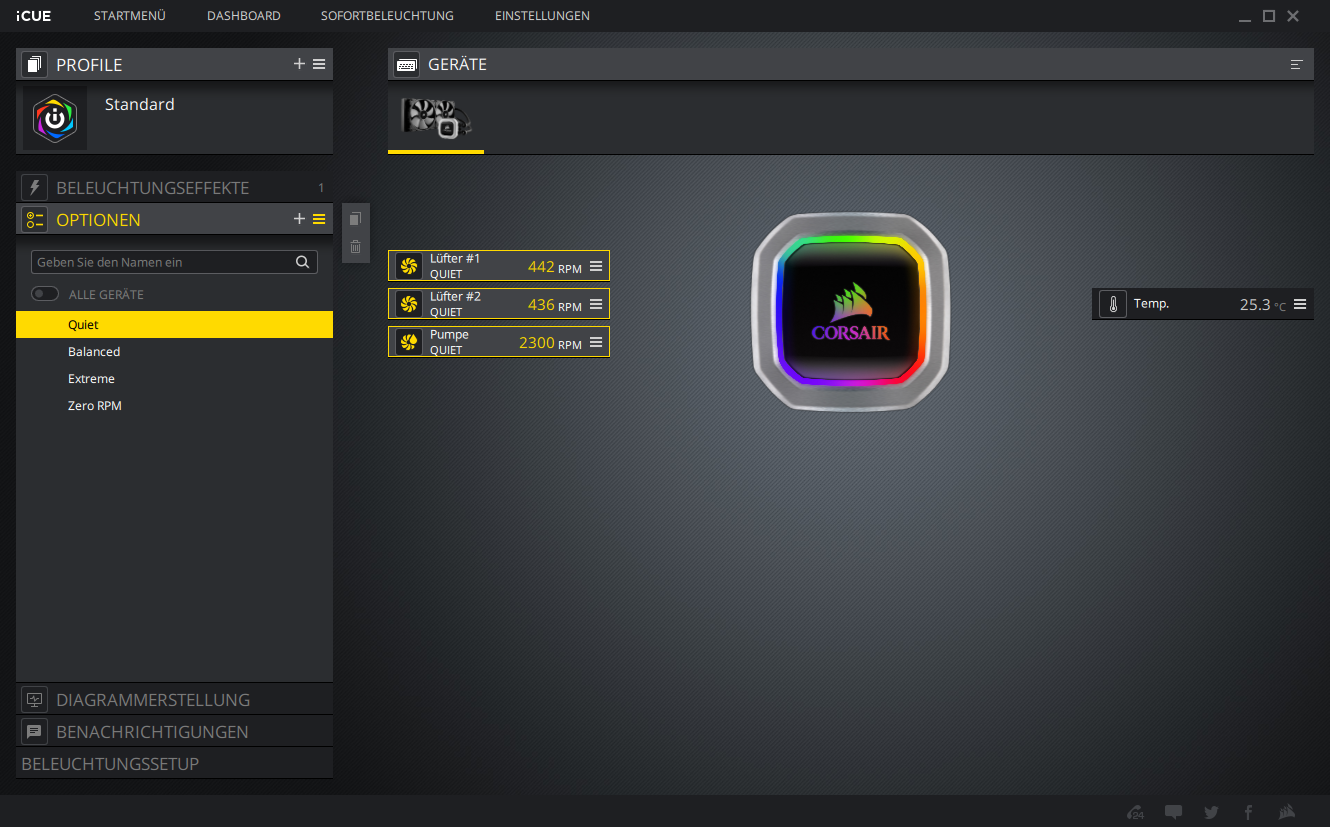Open the Temp. sensor hamburger menu
Viewport: 1330px width, 827px height.
[x=1300, y=304]
